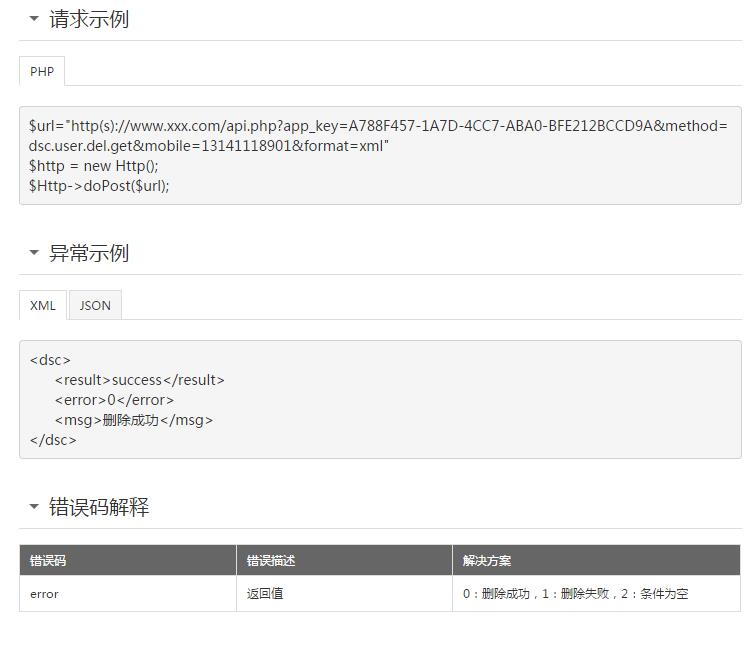Click the <result>success</result> XML line

coord(140,380)
